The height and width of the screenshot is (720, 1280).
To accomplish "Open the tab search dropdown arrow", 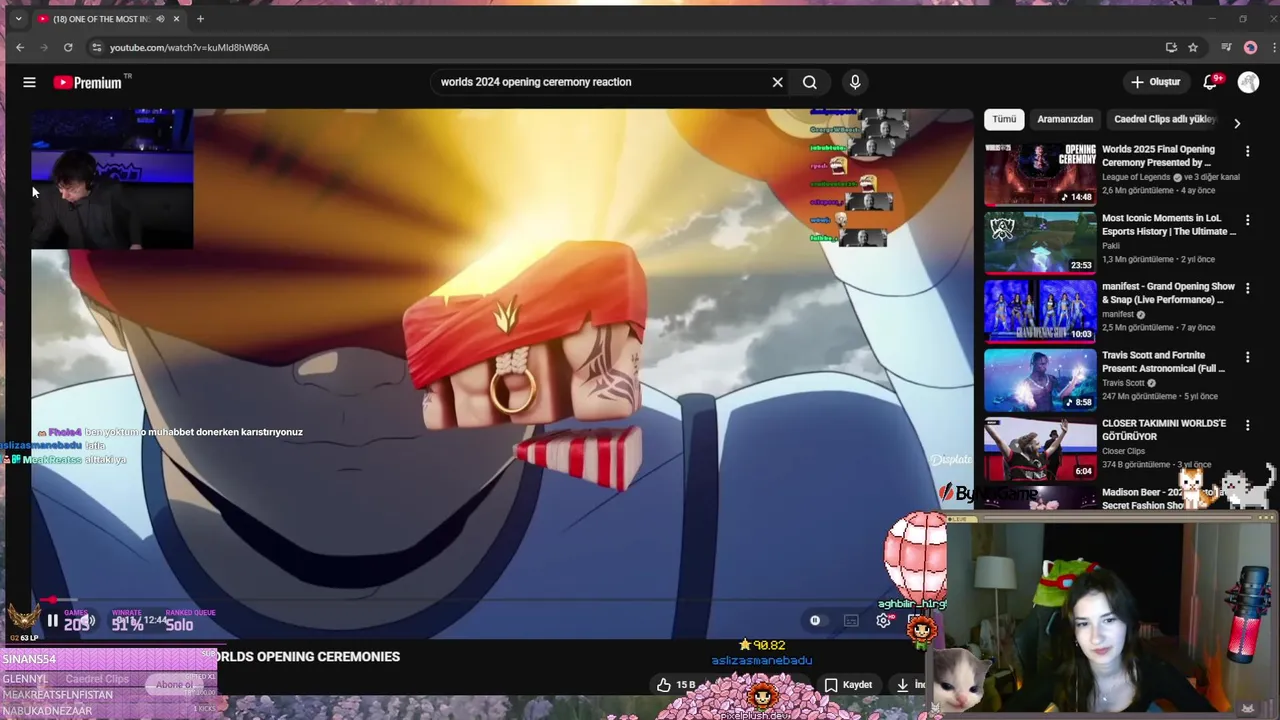I will [18, 18].
